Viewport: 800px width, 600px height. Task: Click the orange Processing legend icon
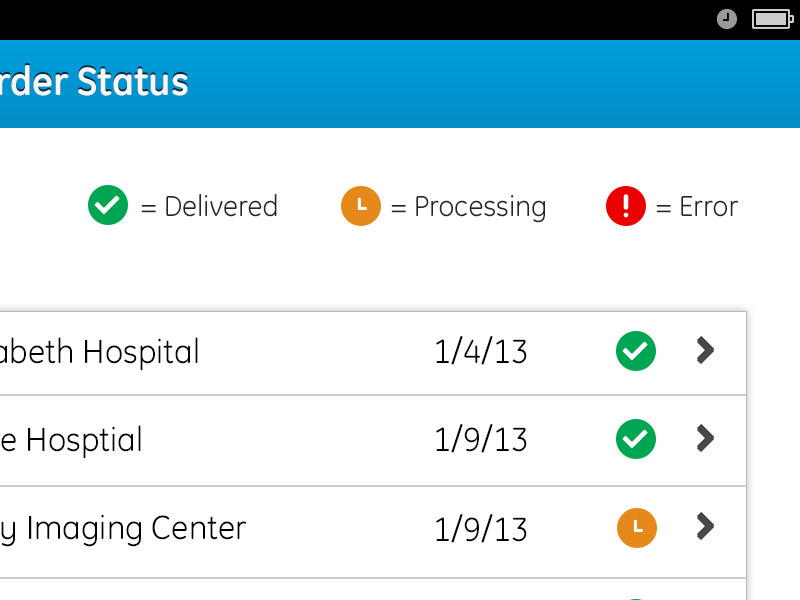[x=361, y=206]
